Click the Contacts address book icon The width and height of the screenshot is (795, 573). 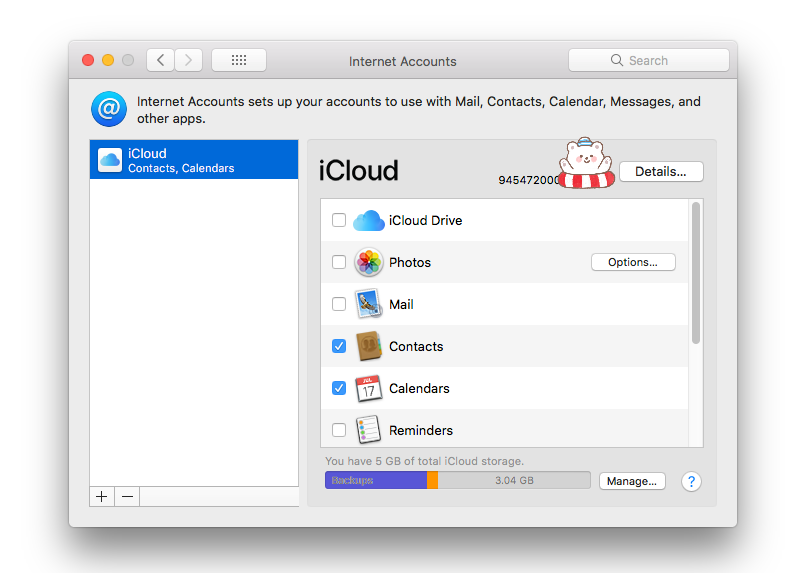click(369, 346)
